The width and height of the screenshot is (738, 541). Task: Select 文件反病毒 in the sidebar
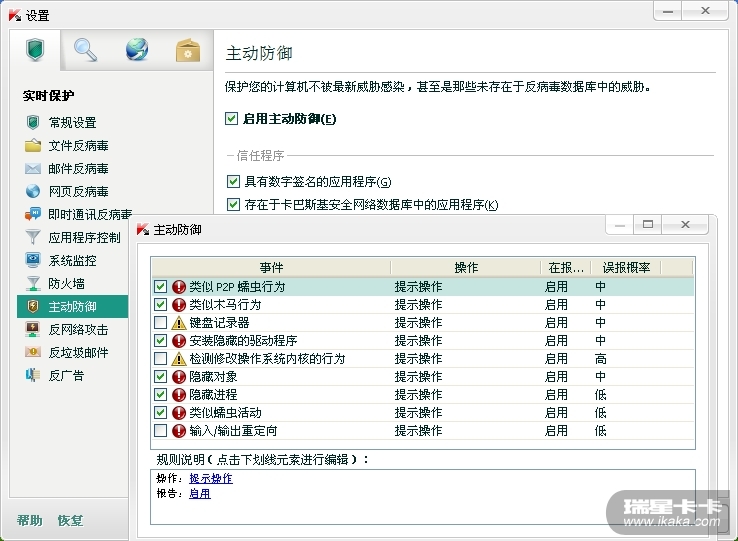78,145
